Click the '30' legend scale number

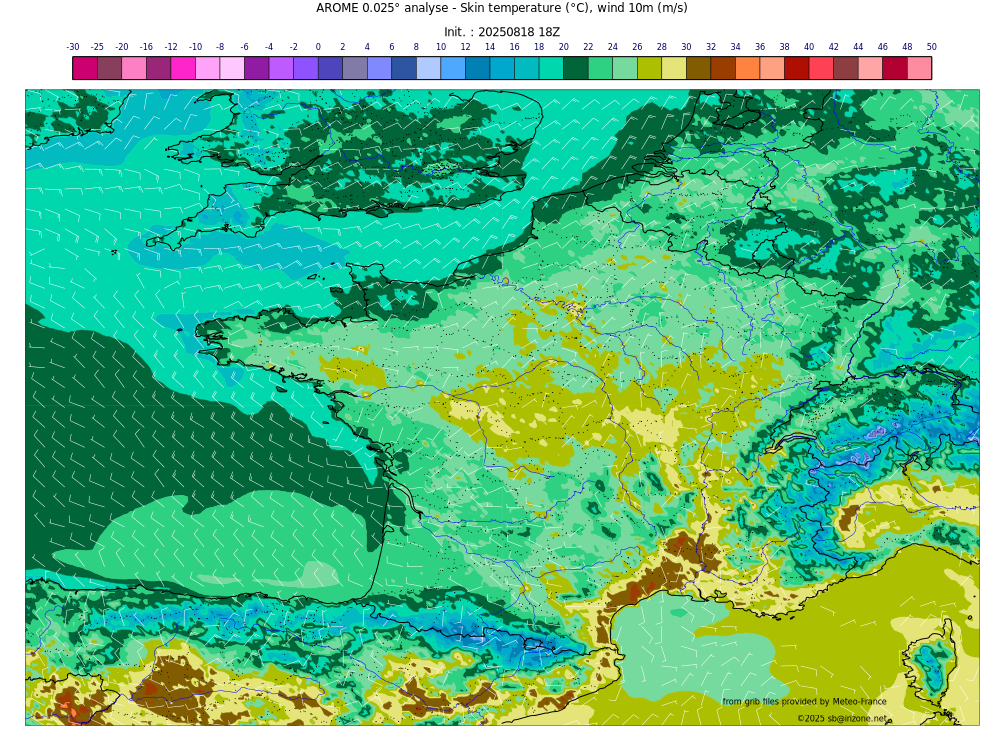pos(686,47)
